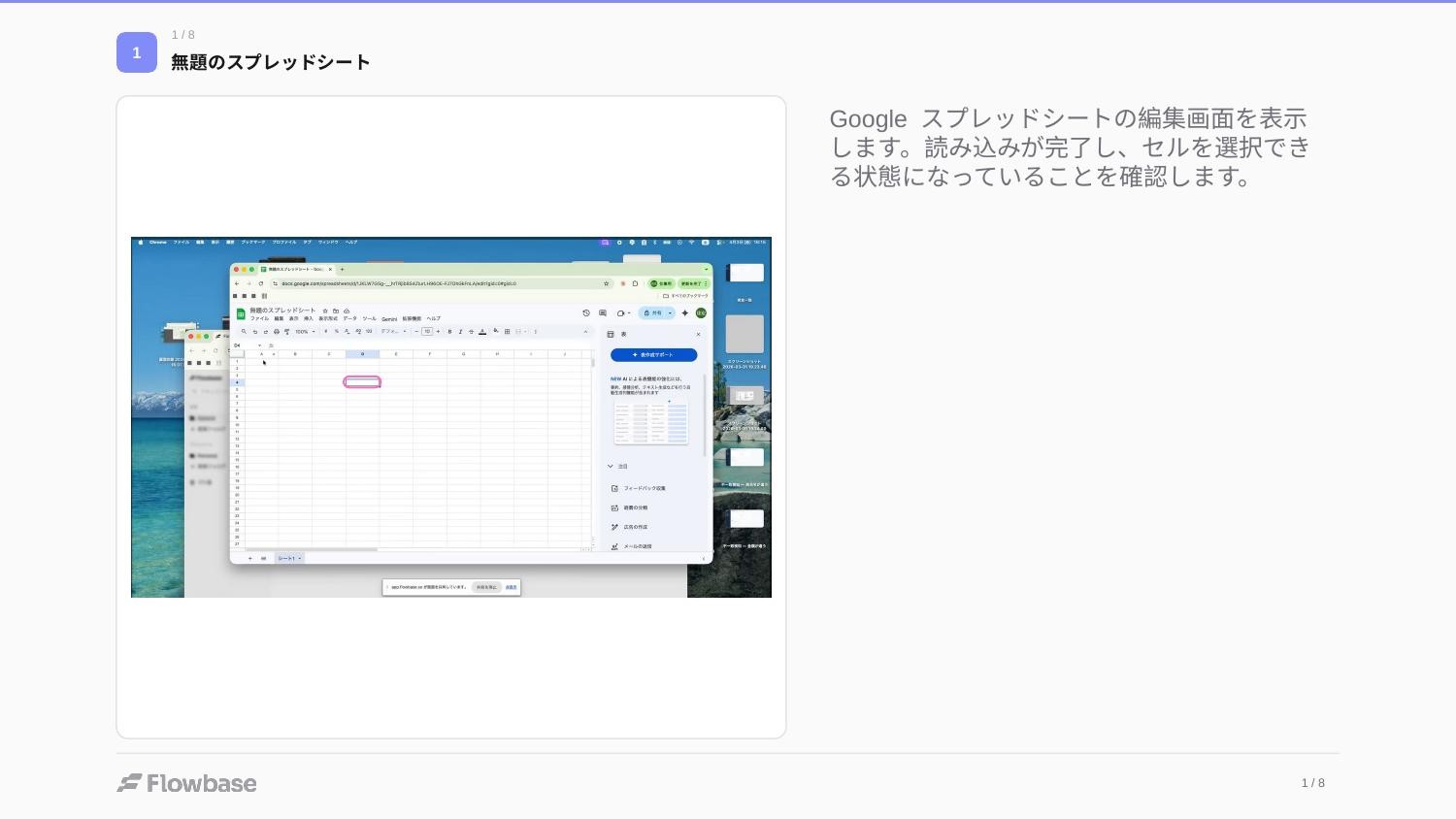
Task: Decrease font size with the minus button
Action: pyautogui.click(x=416, y=332)
